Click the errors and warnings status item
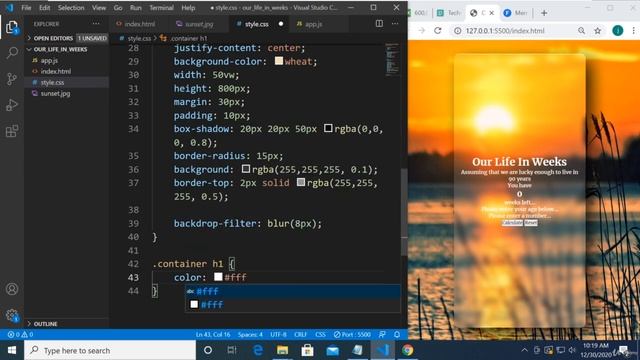640x360 pixels. [x=20, y=334]
